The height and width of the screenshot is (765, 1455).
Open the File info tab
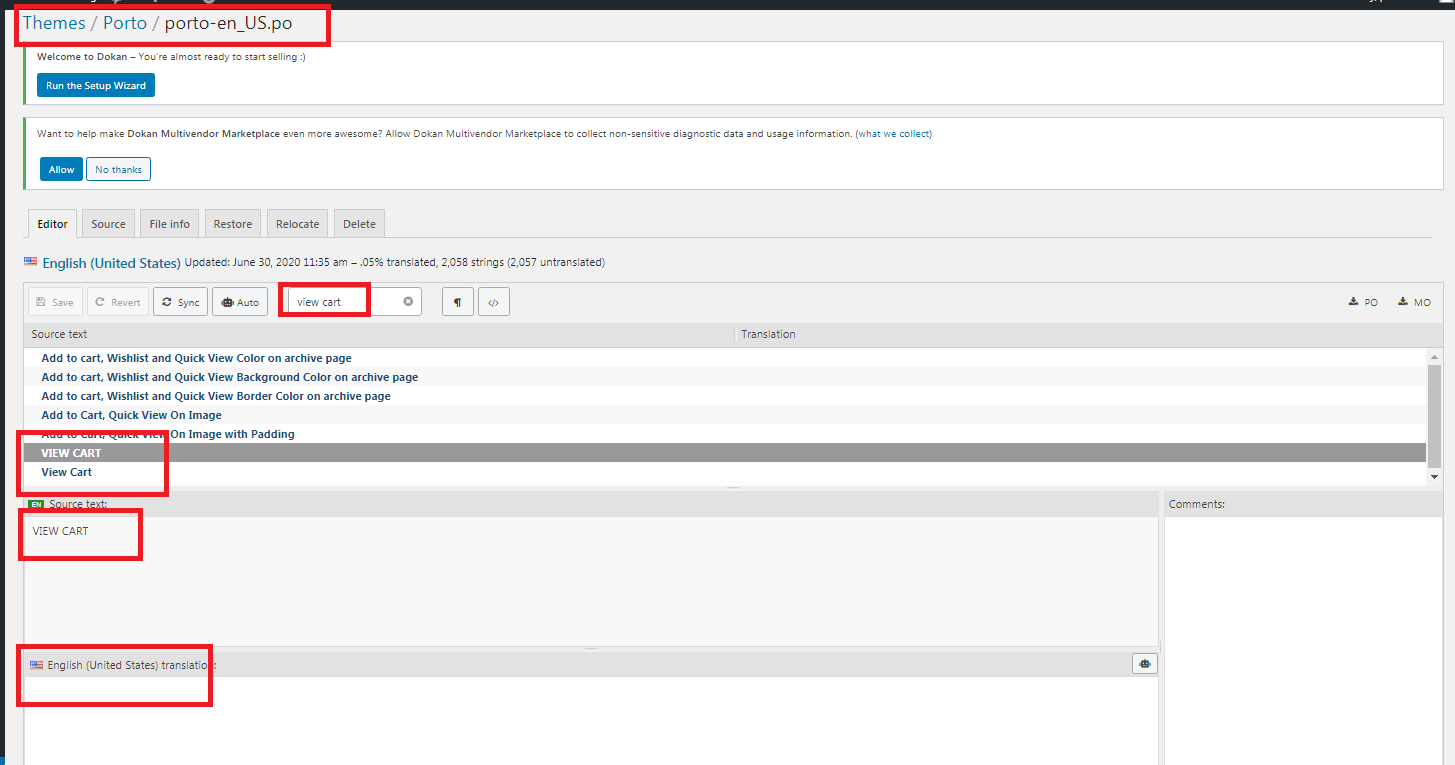[x=169, y=224]
